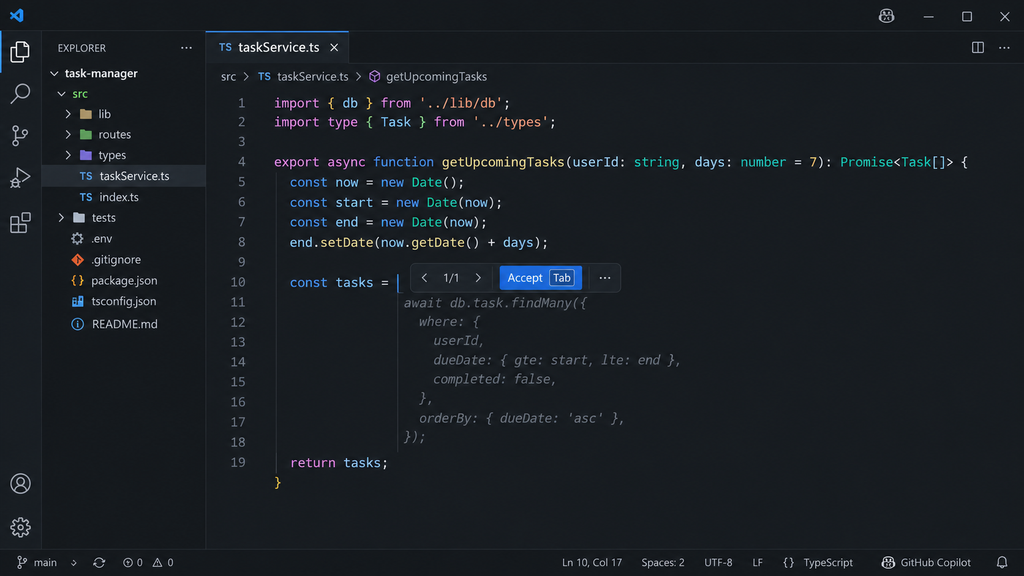Collapse the task-manager root folder
This screenshot has width=1024, height=576.
click(x=55, y=74)
